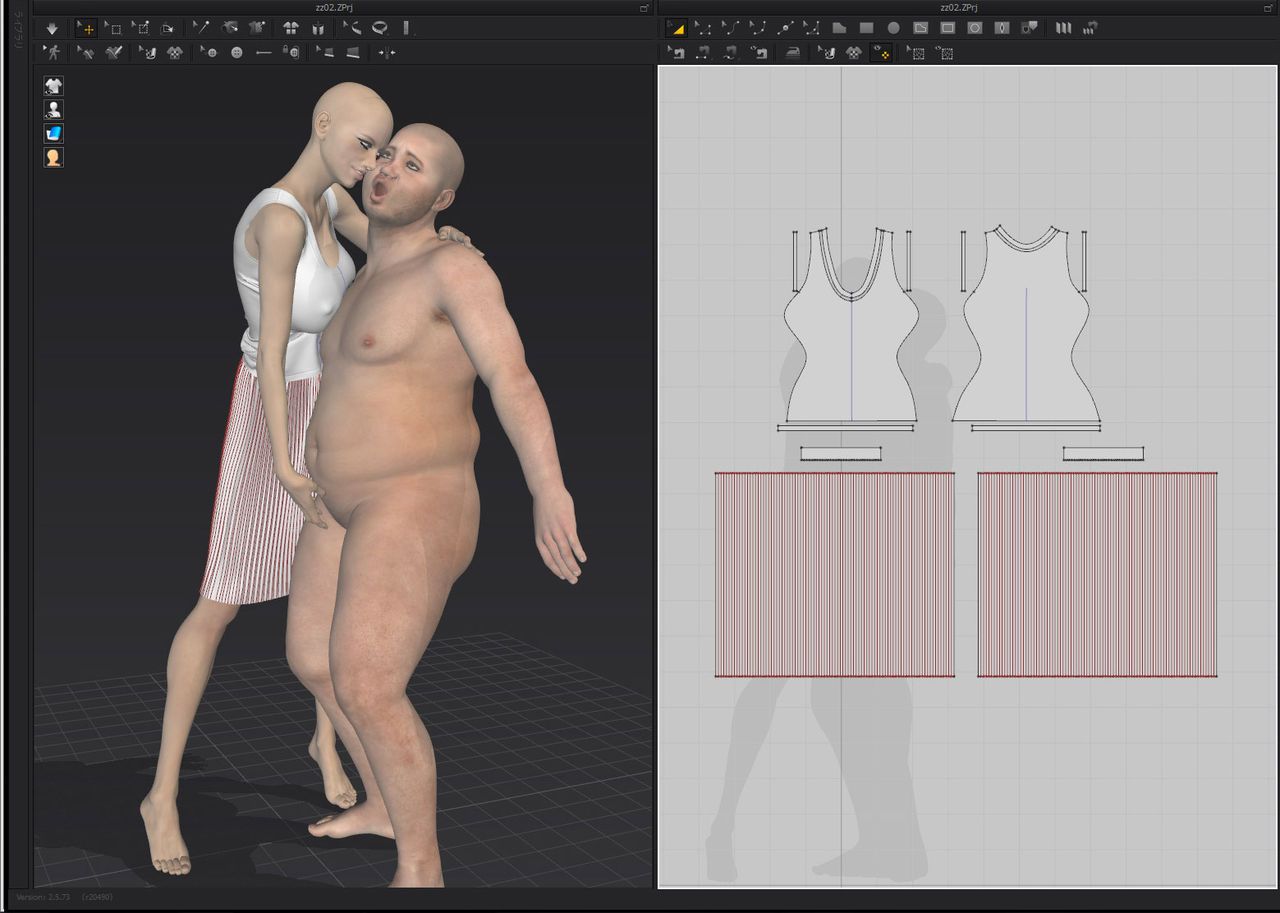Select the Internal Polygon/Line tool

[x=921, y=28]
